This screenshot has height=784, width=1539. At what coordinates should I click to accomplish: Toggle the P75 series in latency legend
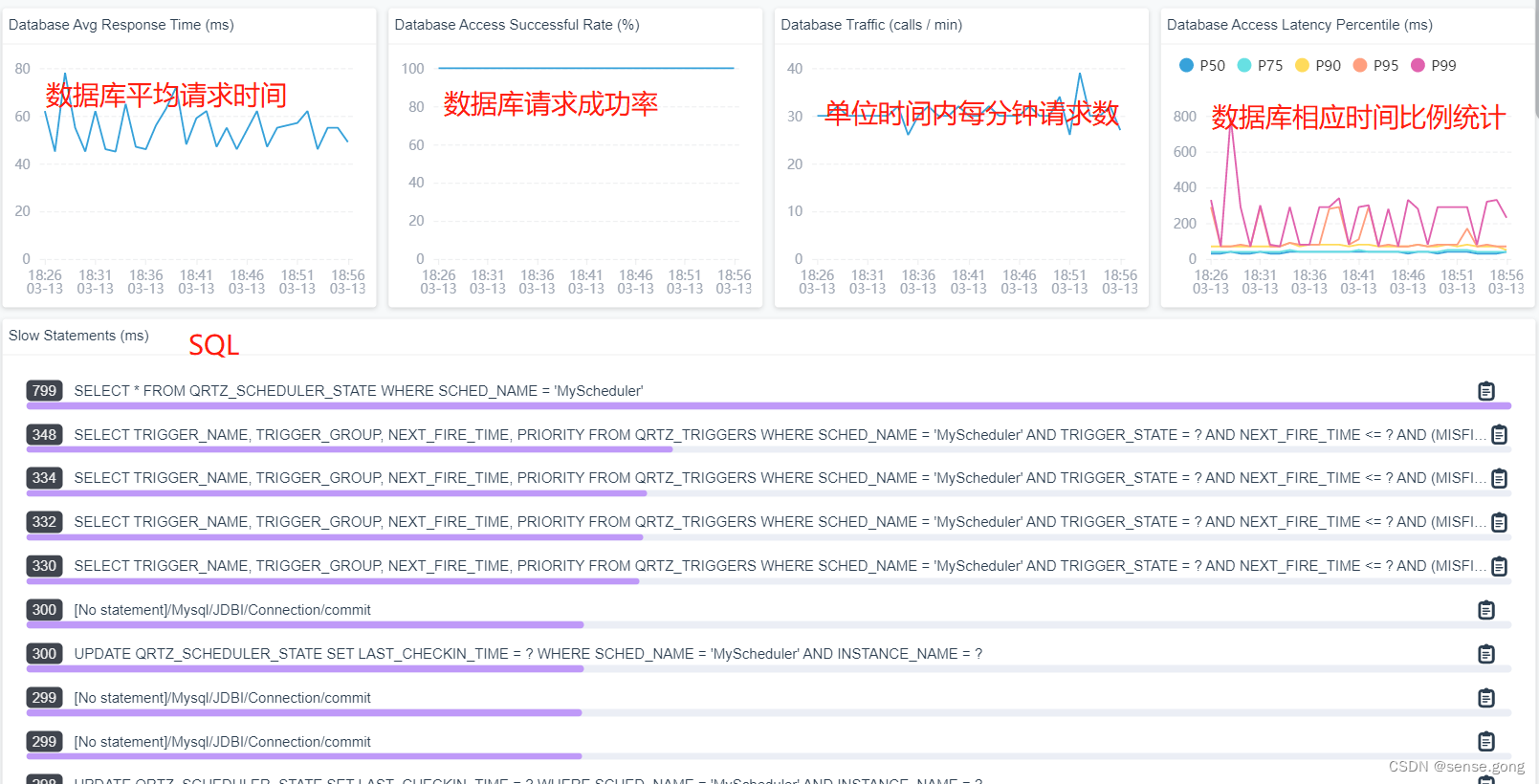tap(1260, 65)
